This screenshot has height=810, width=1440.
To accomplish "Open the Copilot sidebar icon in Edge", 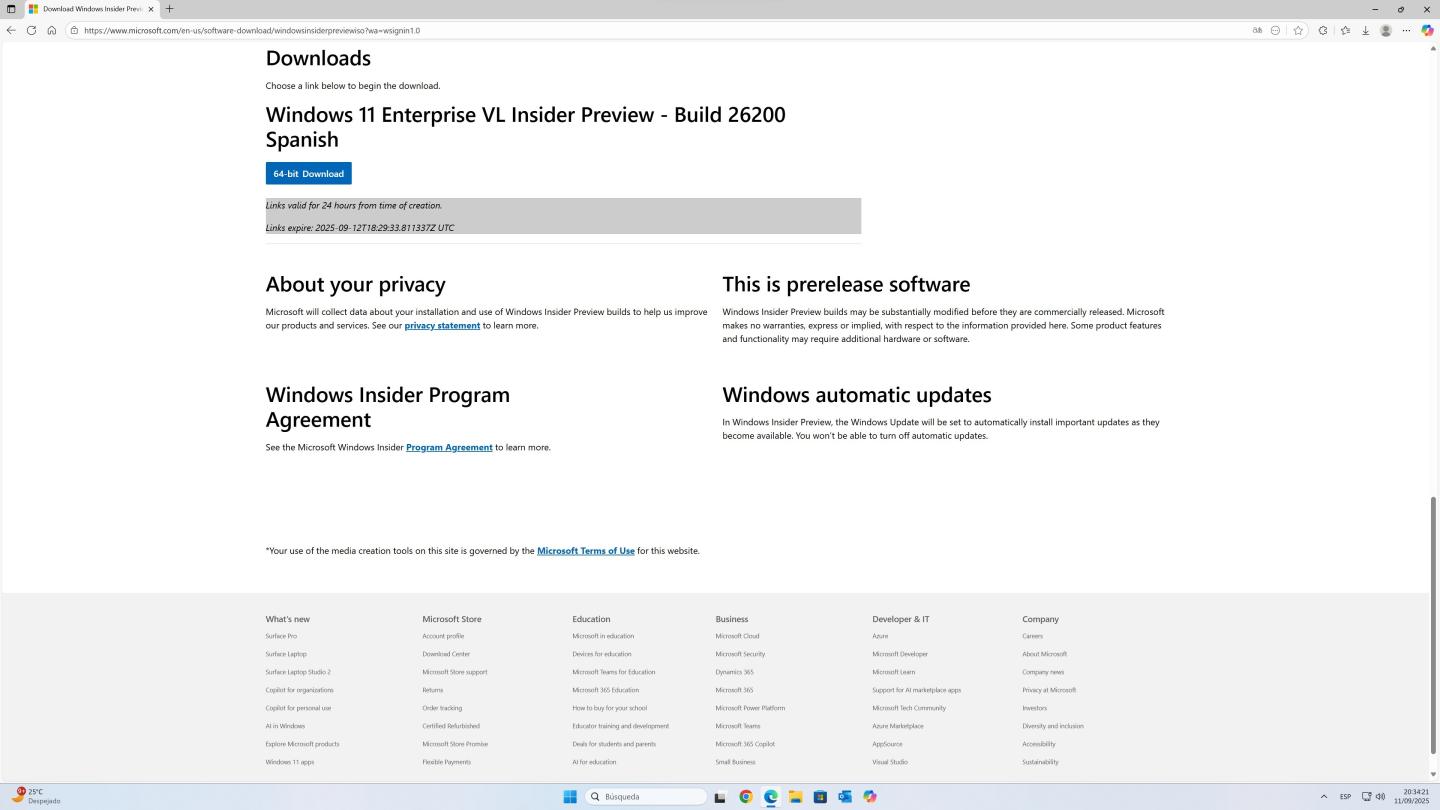I will pyautogui.click(x=1427, y=30).
